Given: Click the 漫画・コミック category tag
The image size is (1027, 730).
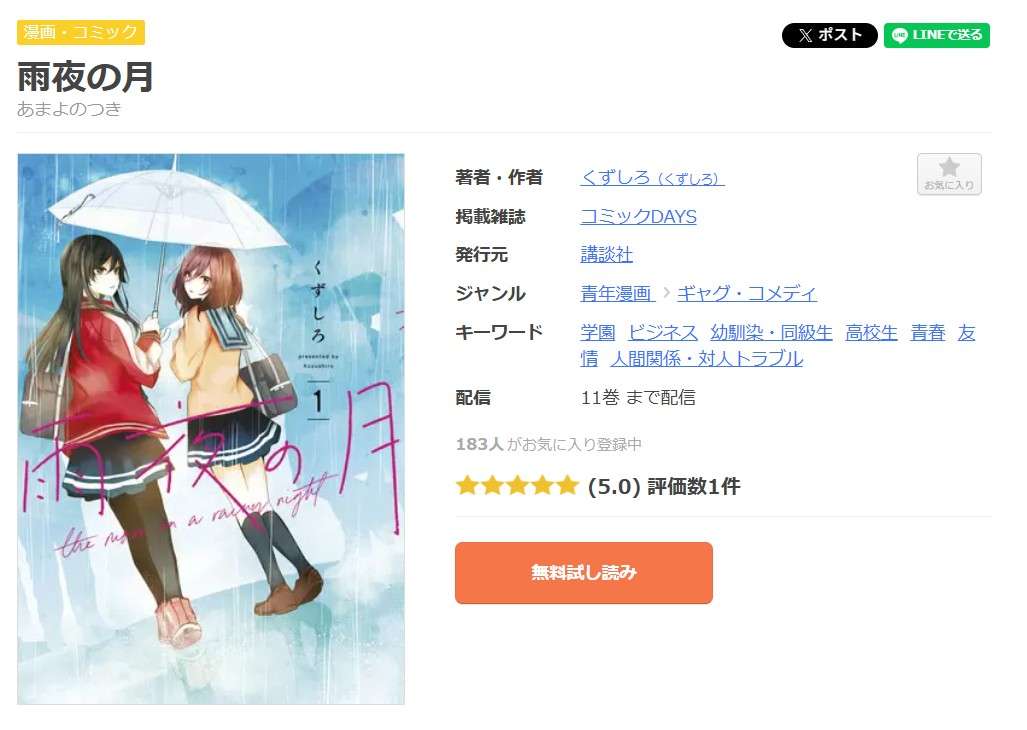Looking at the screenshot, I should click(x=81, y=32).
